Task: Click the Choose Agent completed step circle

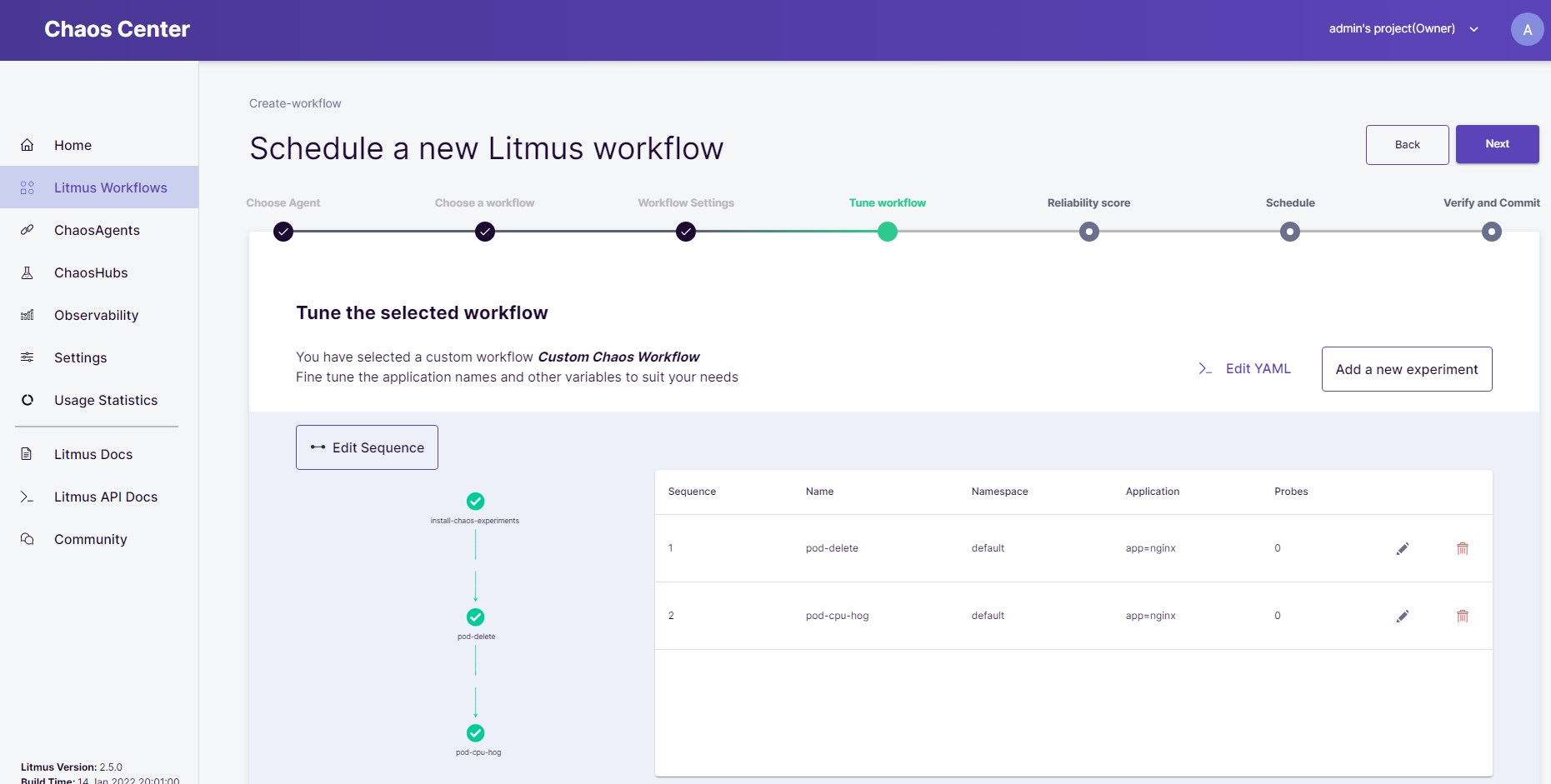Action: point(283,232)
